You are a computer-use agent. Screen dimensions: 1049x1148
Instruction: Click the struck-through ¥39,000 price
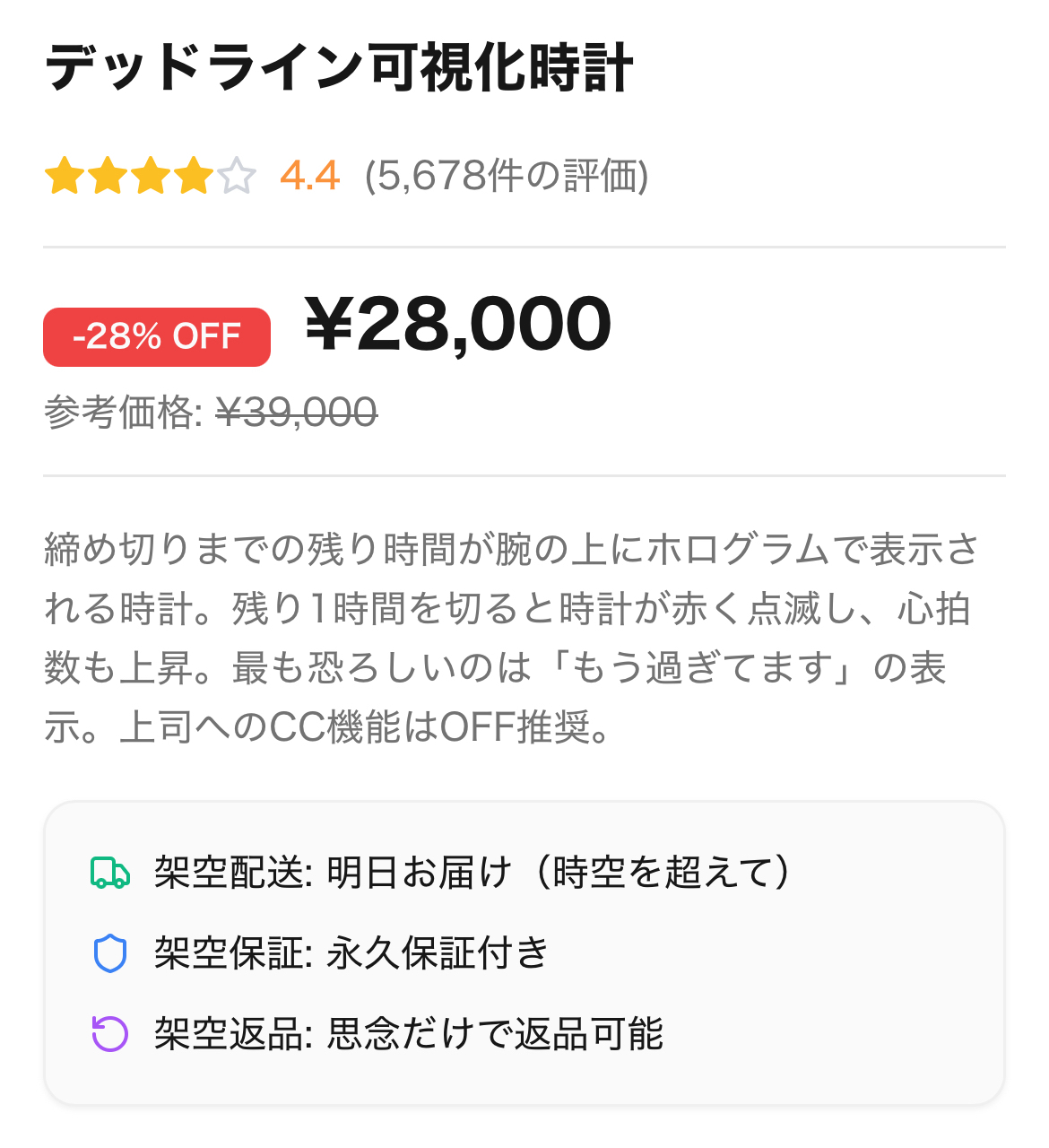point(297,413)
